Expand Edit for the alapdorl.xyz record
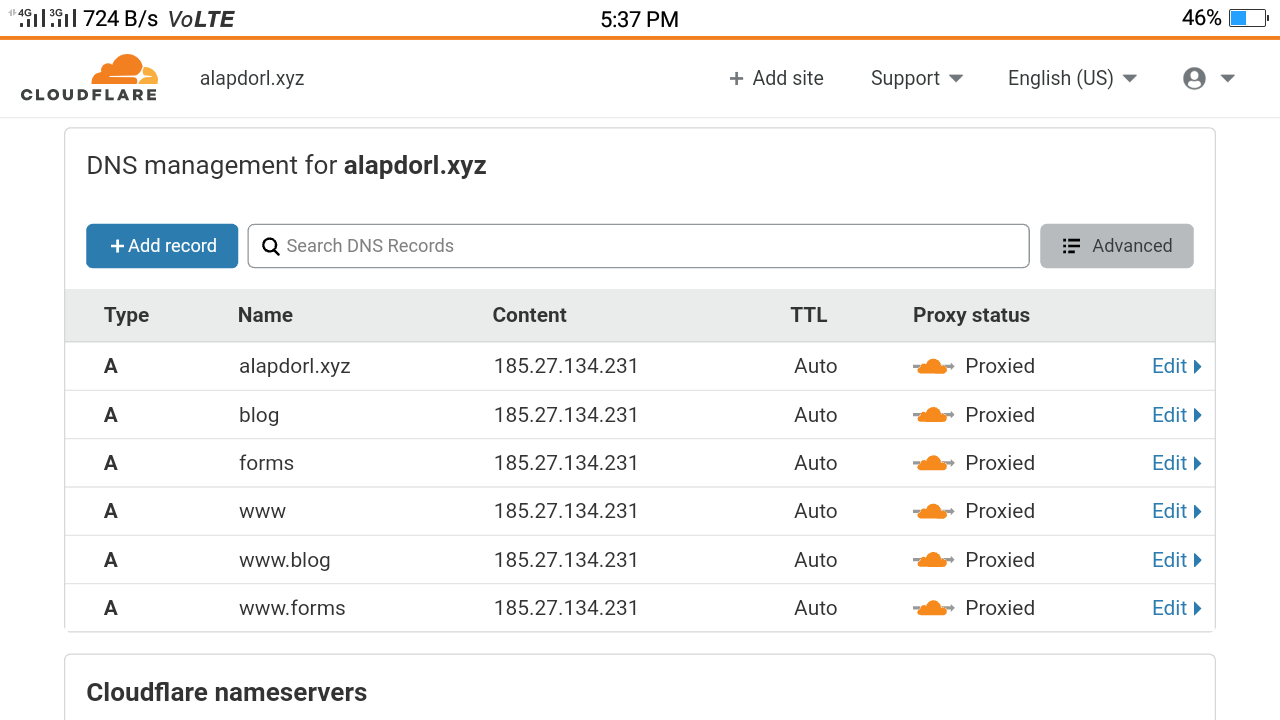 (x=1176, y=367)
